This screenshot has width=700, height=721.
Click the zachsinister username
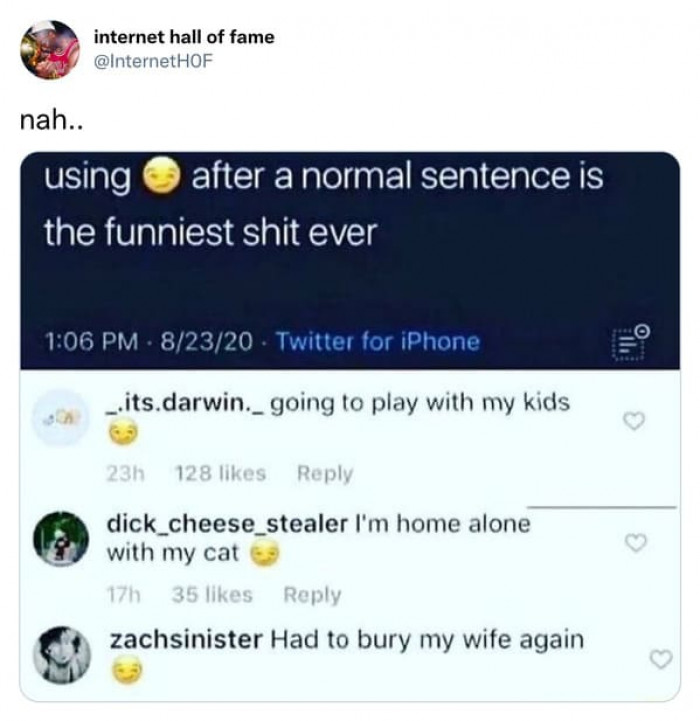[x=185, y=638]
